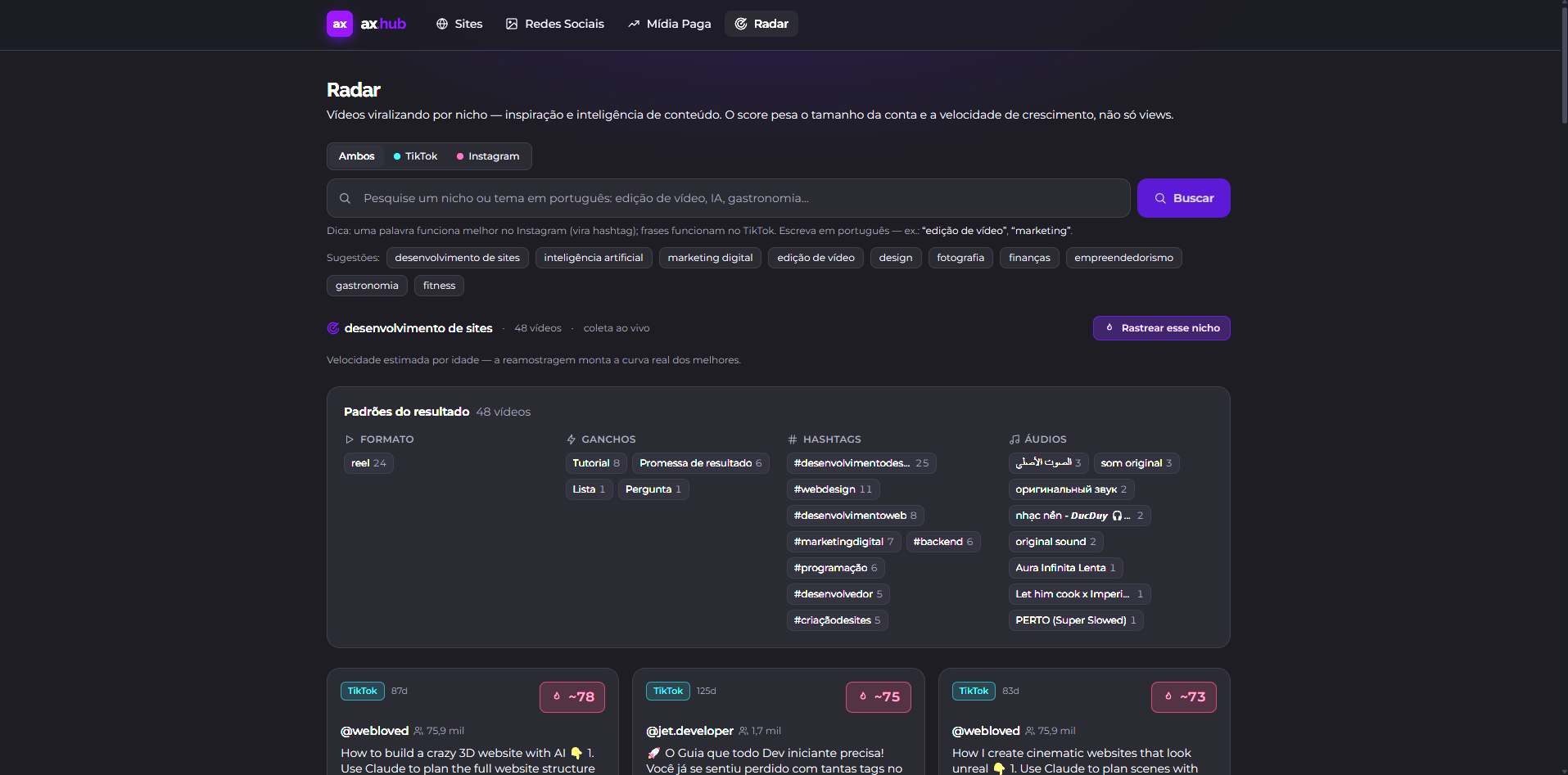Click the #programação 6 hashtag chip
Image resolution: width=1568 pixels, height=775 pixels.
[x=836, y=568]
